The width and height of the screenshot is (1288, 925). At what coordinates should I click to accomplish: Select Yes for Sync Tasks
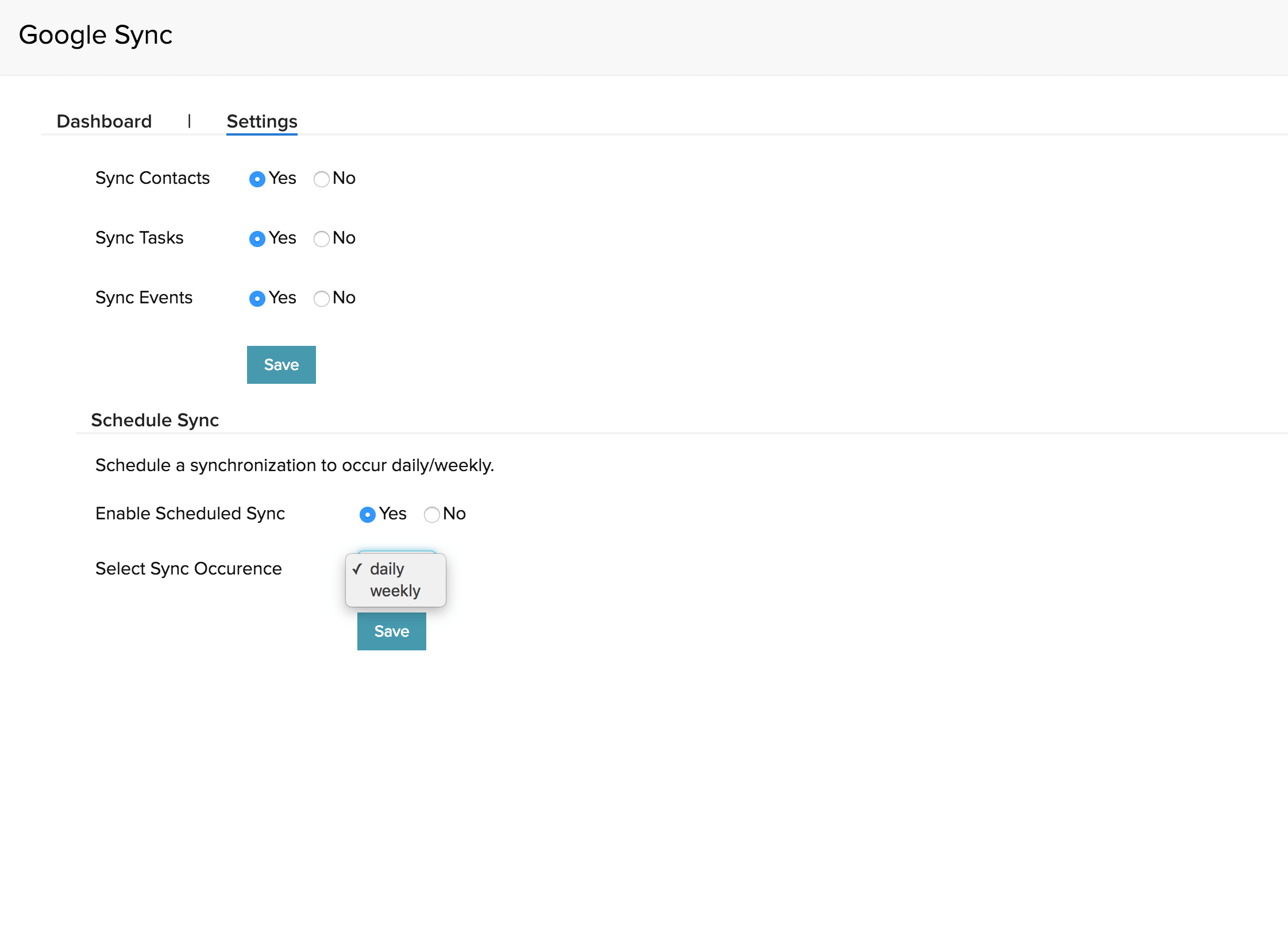click(257, 239)
